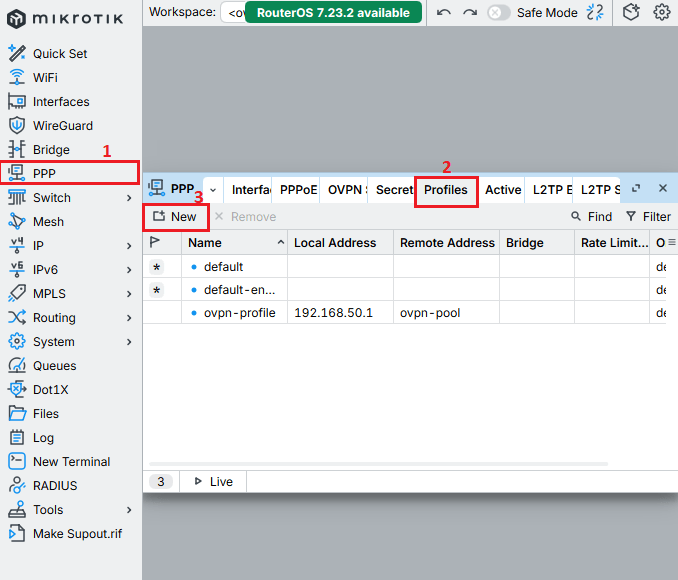Image resolution: width=678 pixels, height=580 pixels.
Task: Toggle Safe Mode switch
Action: click(498, 13)
